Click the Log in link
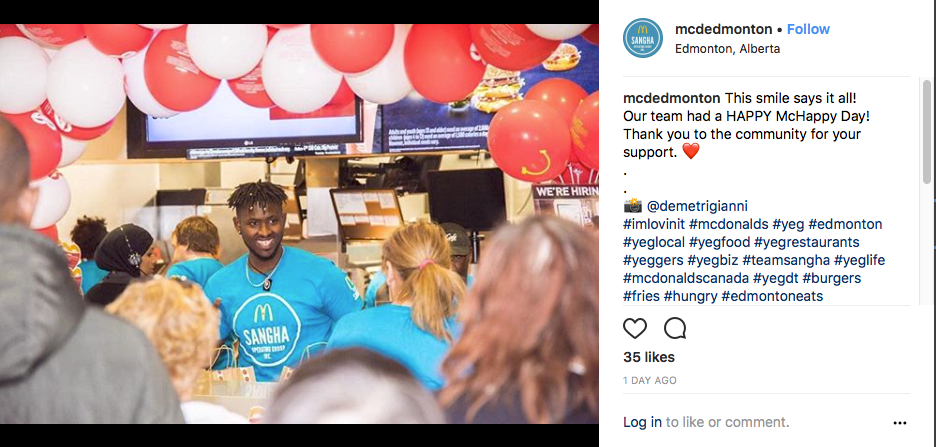The width and height of the screenshot is (936, 447). tap(642, 422)
